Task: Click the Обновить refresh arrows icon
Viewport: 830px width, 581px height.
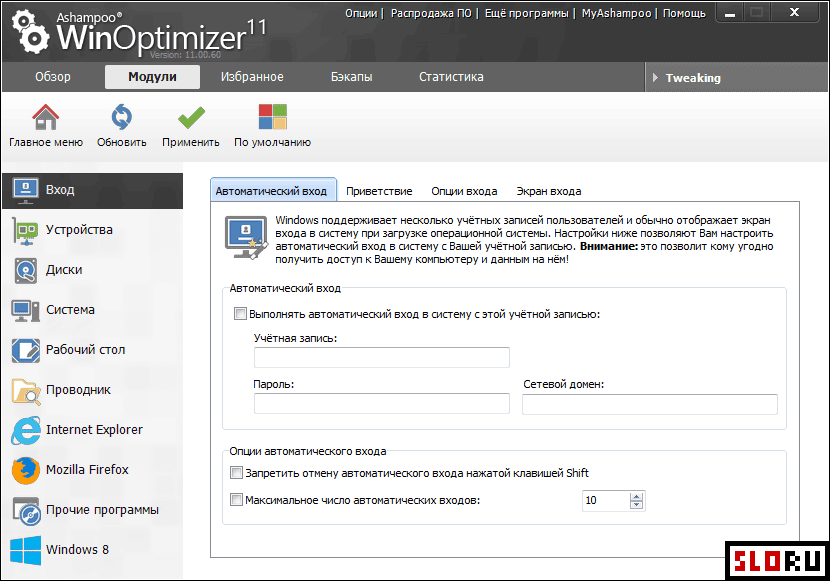Action: pos(122,116)
